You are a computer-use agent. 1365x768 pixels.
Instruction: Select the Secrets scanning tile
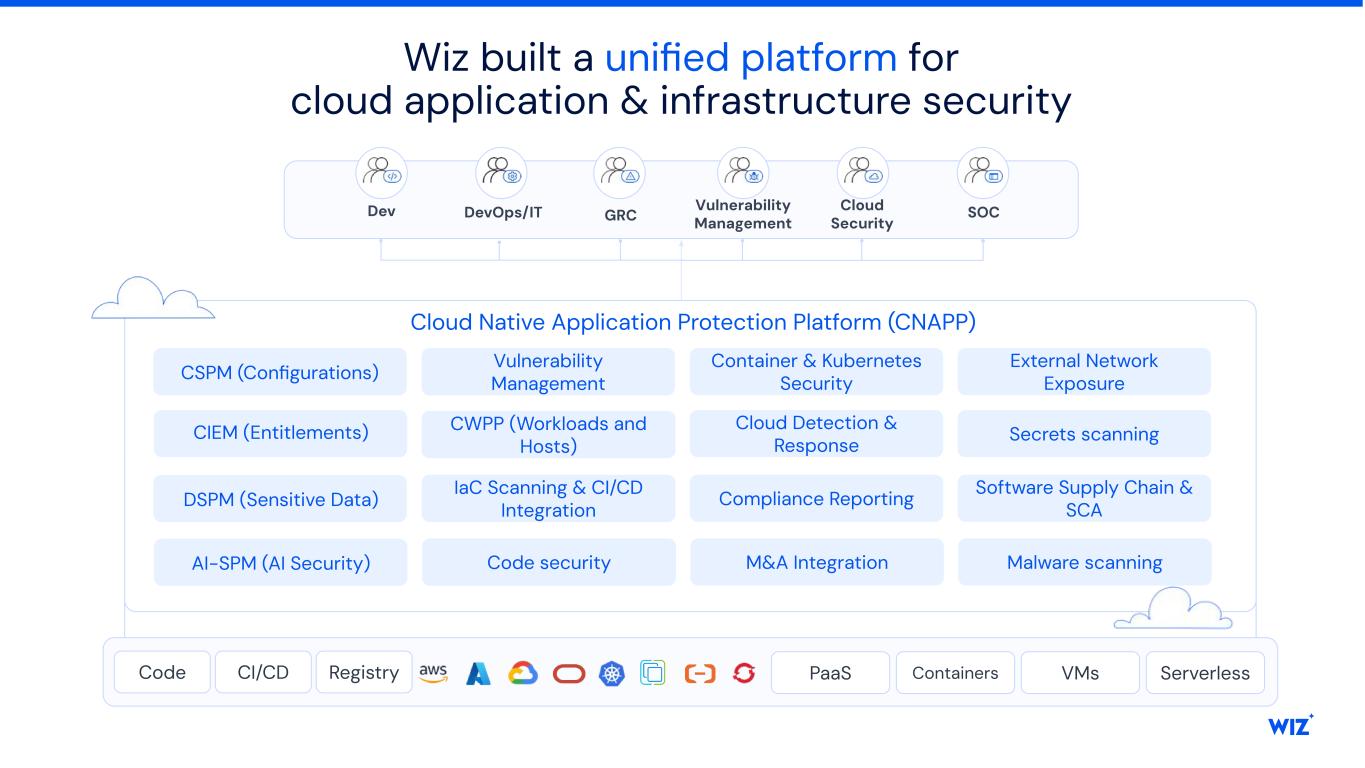1084,434
